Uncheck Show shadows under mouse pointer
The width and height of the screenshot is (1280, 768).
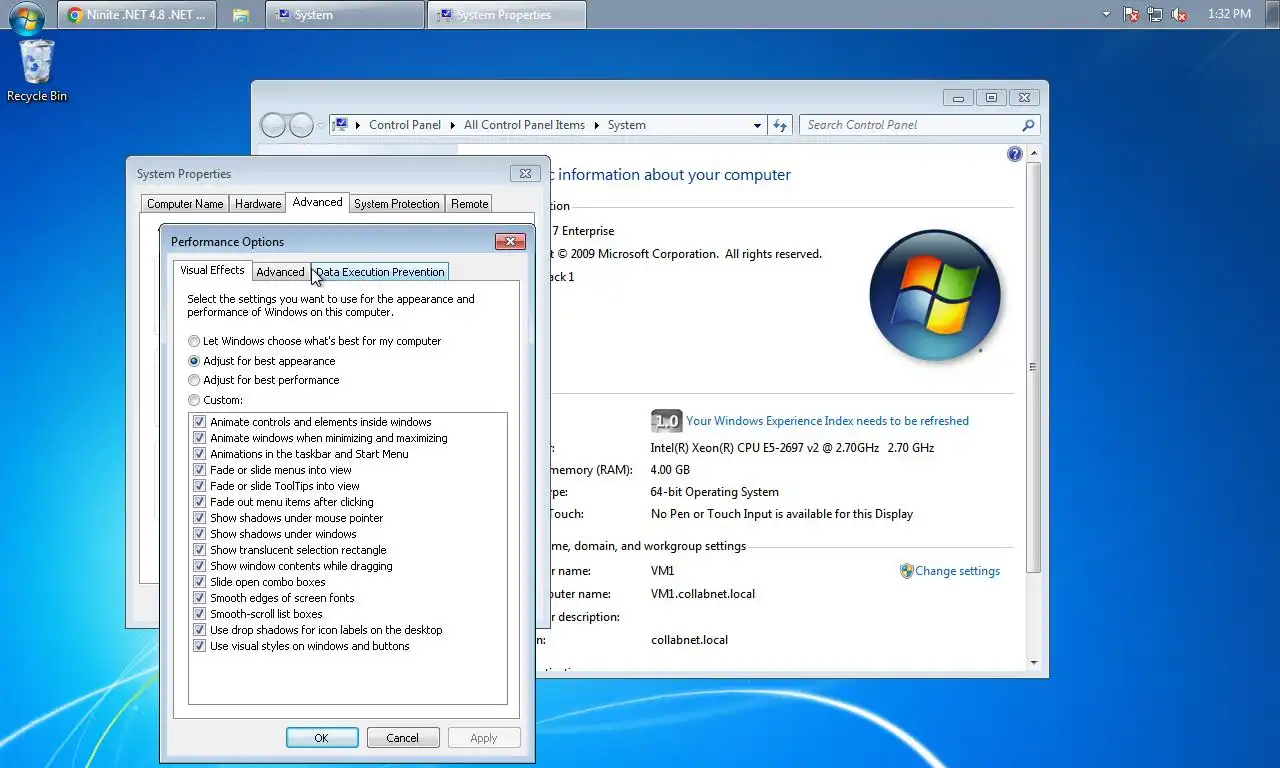(x=200, y=518)
